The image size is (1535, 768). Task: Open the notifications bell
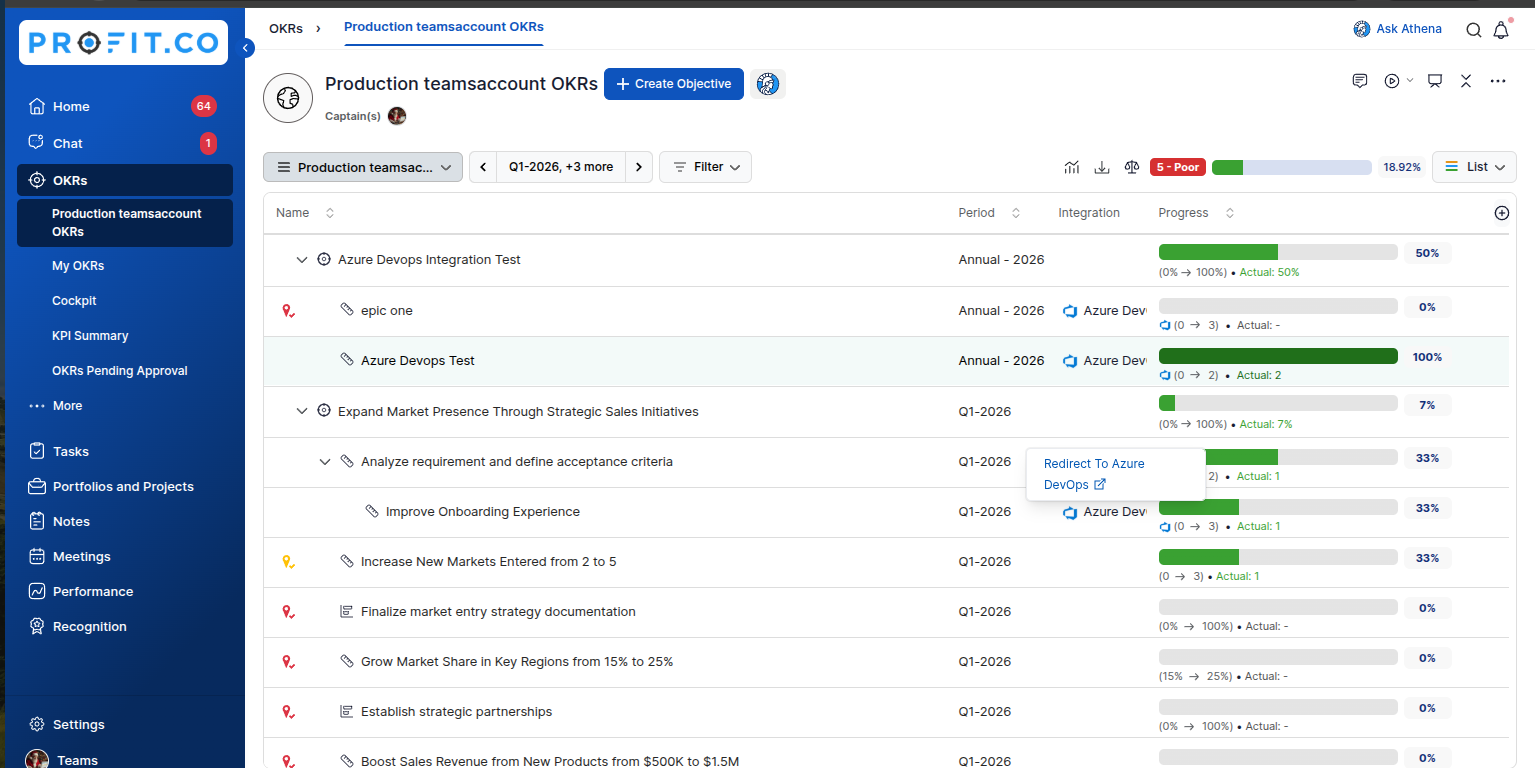pyautogui.click(x=1501, y=30)
